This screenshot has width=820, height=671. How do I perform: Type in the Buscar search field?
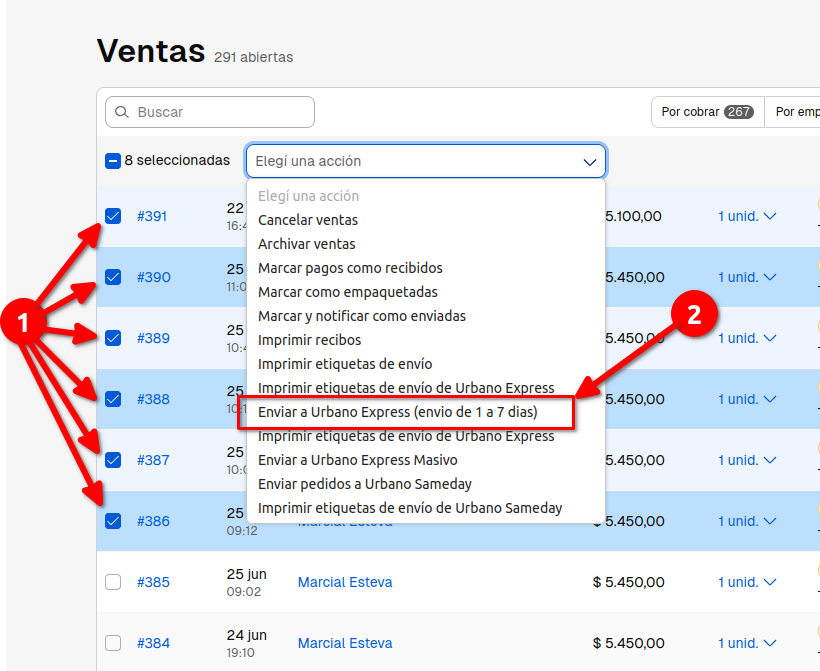[220, 112]
